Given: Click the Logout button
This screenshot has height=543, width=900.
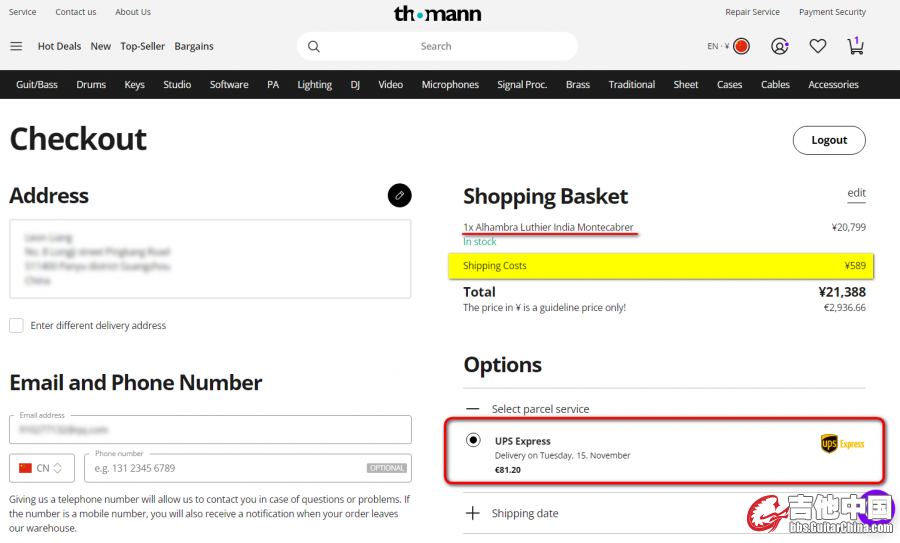Looking at the screenshot, I should coord(829,140).
